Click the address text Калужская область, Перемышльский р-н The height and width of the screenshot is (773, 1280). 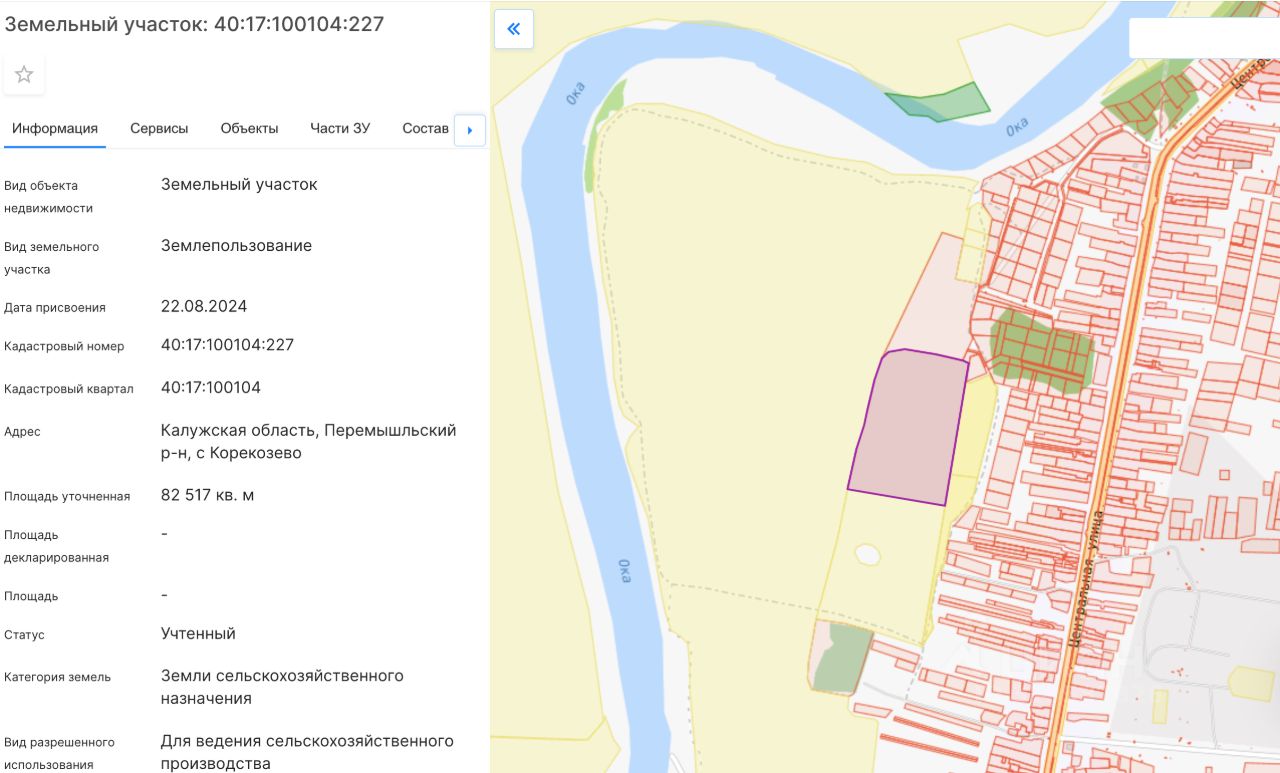(308, 441)
